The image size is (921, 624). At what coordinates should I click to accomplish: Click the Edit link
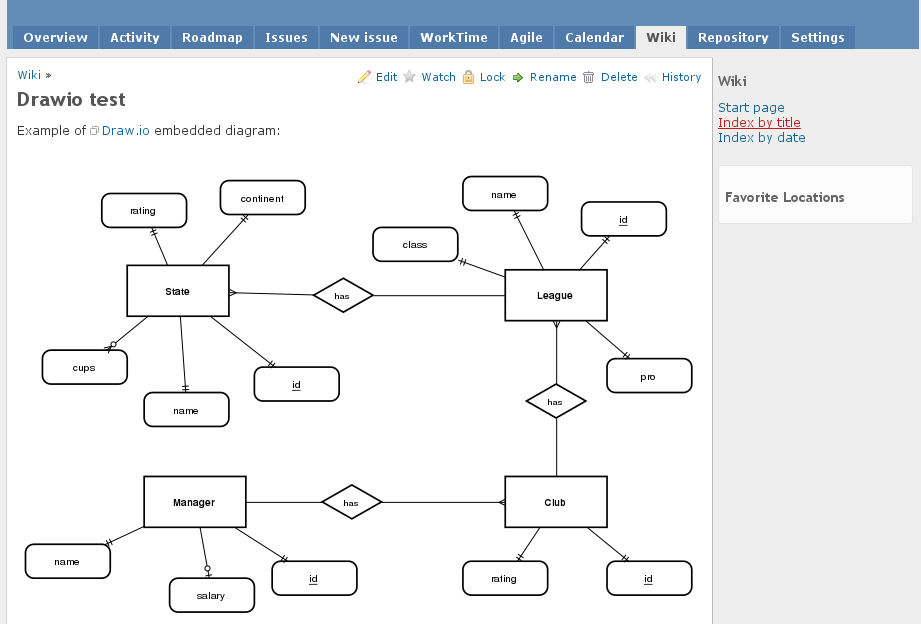(386, 77)
